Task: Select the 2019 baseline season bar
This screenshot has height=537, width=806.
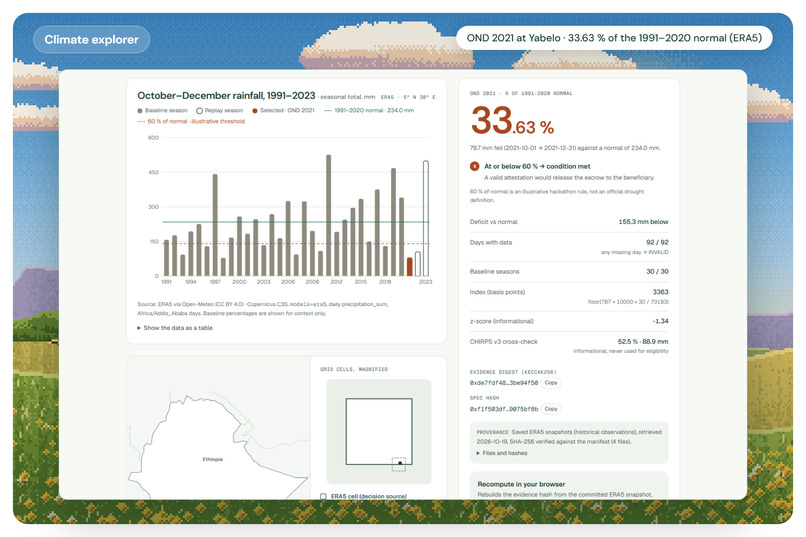Action: click(x=393, y=222)
